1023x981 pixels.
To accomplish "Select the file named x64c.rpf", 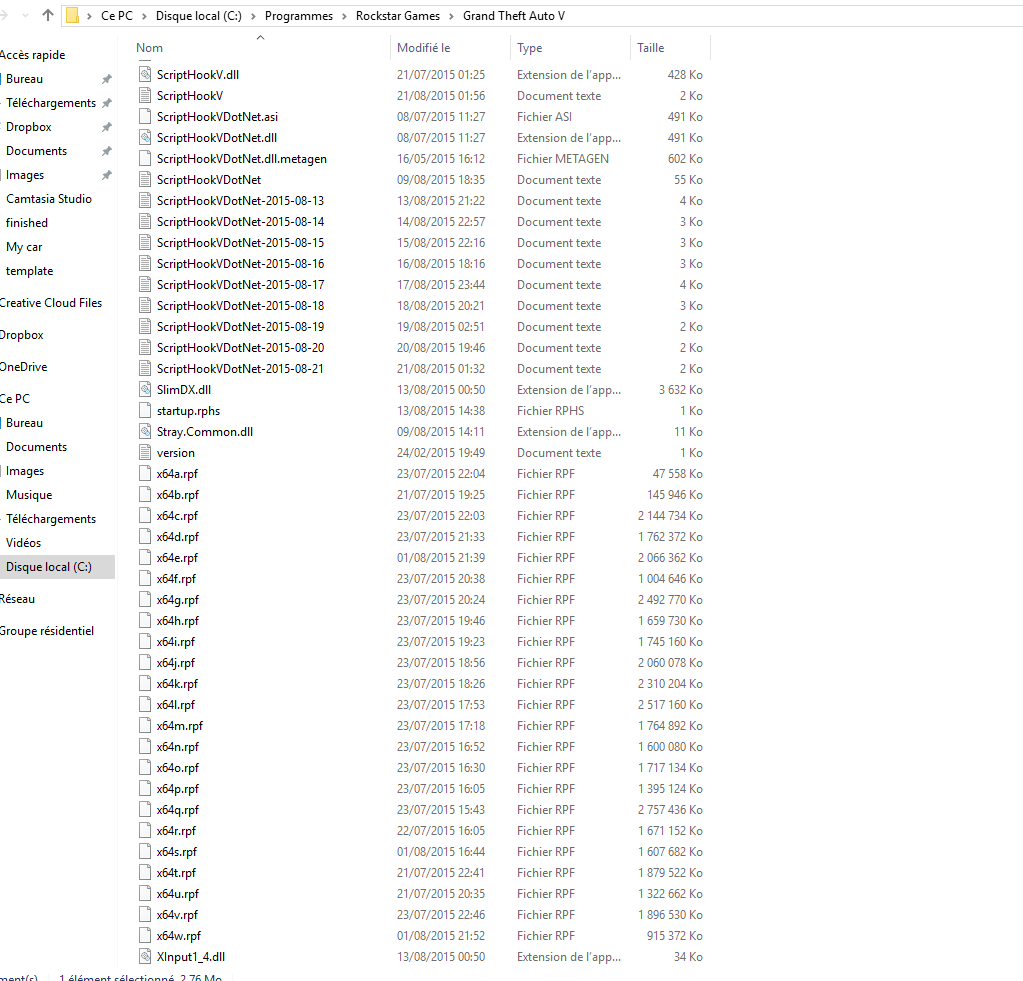I will [177, 516].
